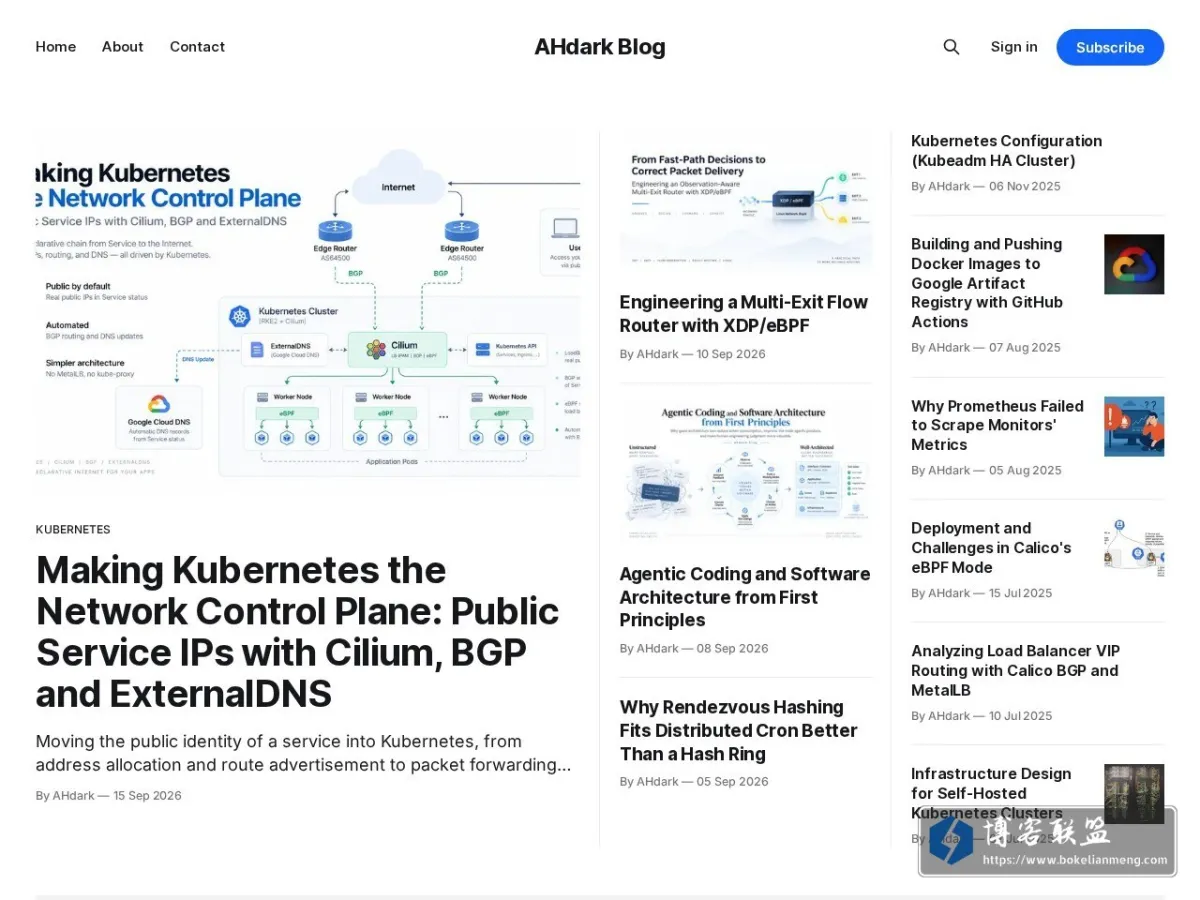Click the Prometheus article warning thumbnail
Screen dimensions: 1200x900
click(1134, 427)
